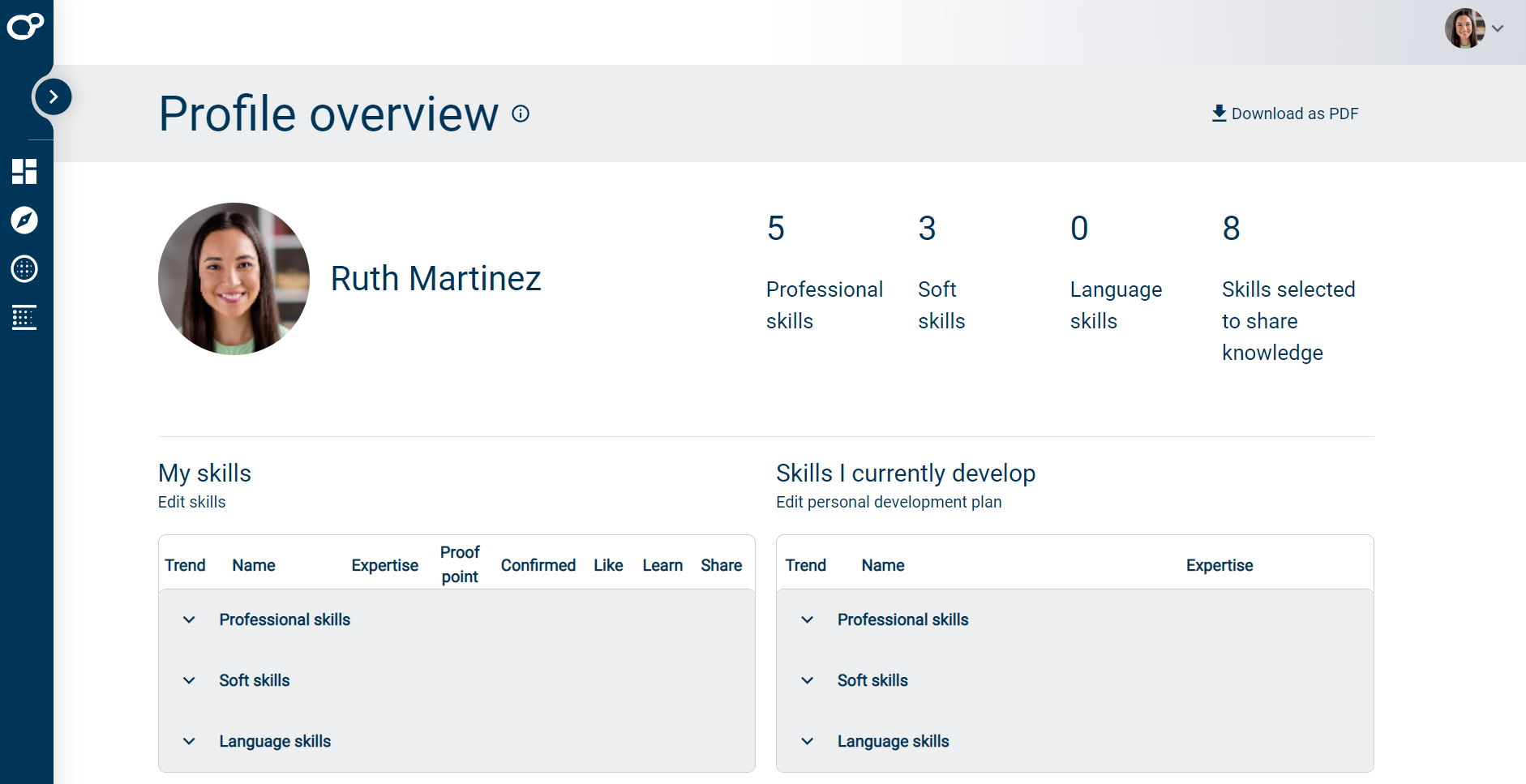
Task: Expand the navigation sidebar using the chevron button
Action: [x=53, y=96]
